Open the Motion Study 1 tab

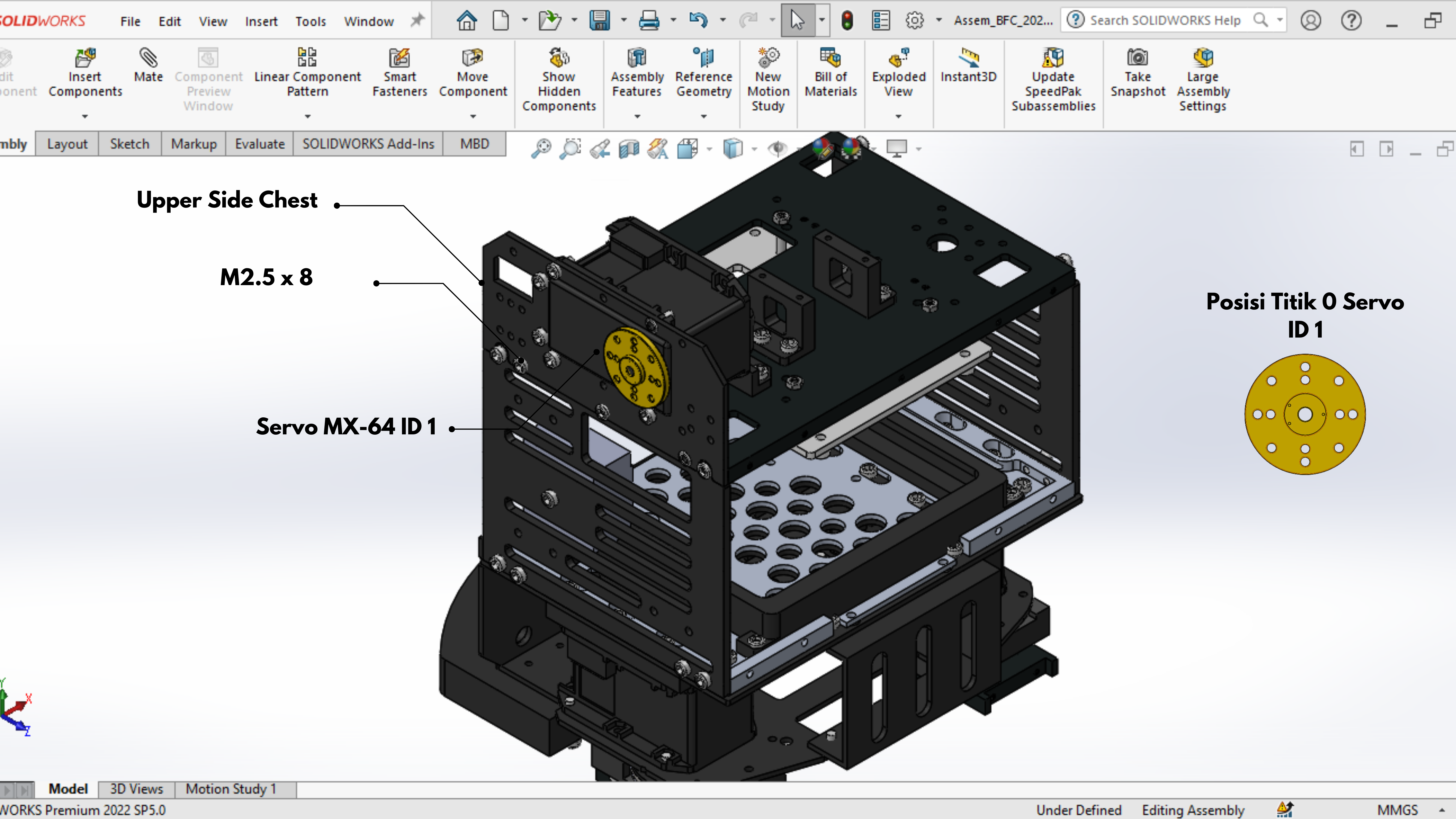[x=231, y=789]
